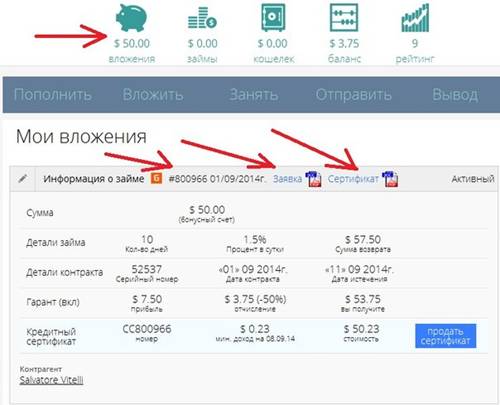Click the piggy bank investments icon
The width and height of the screenshot is (500, 405).
(131, 18)
